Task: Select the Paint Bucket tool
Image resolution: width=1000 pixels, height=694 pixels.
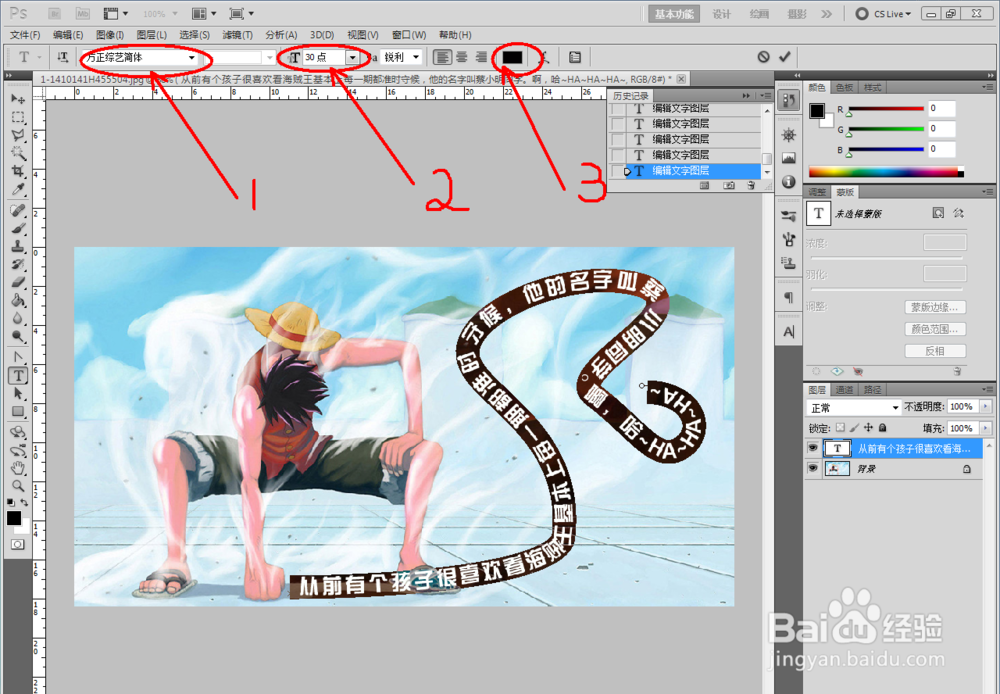Action: (18, 300)
